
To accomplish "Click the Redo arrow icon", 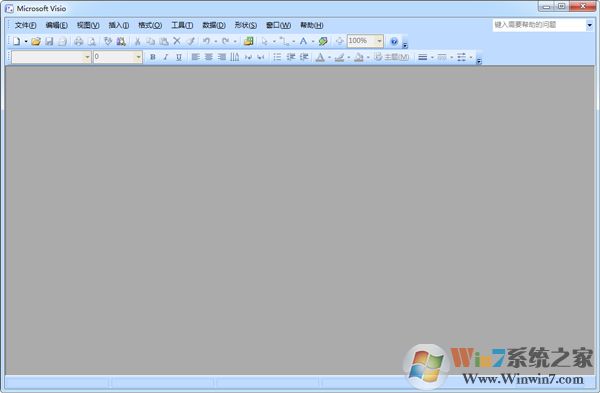I will [226, 41].
